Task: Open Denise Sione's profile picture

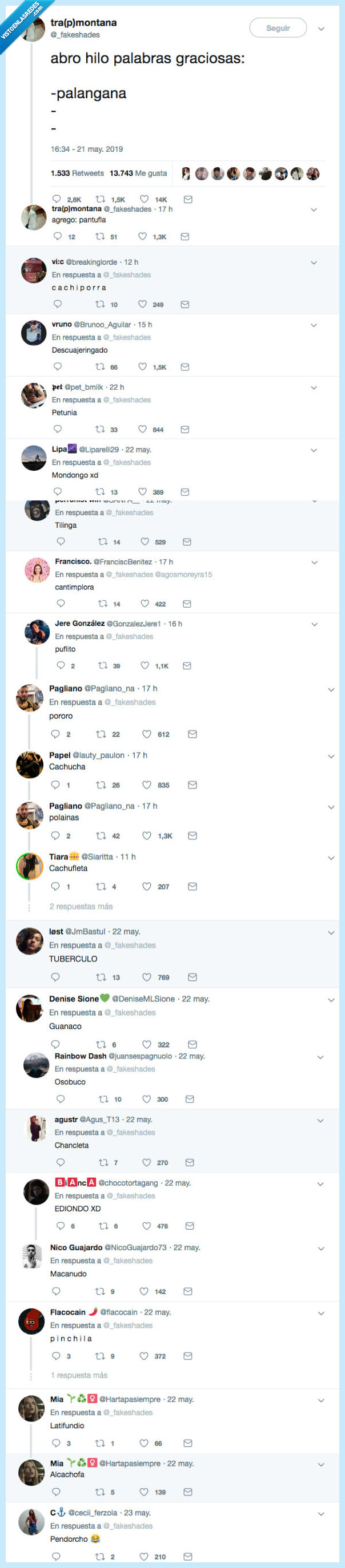Action: 31,1008
